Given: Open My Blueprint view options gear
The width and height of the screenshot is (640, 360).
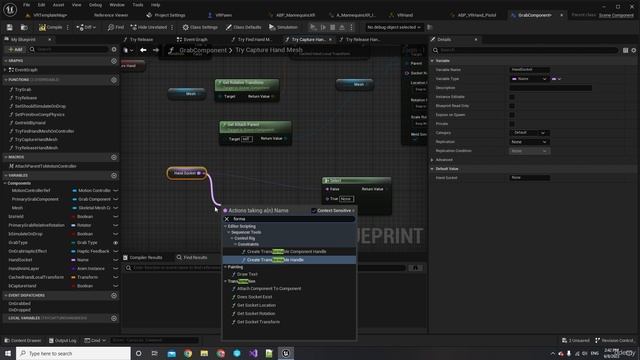Looking at the screenshot, I should [114, 49].
